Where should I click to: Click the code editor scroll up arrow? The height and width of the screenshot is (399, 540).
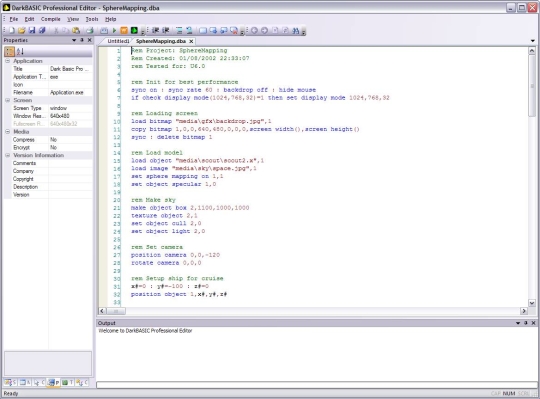pos(532,51)
